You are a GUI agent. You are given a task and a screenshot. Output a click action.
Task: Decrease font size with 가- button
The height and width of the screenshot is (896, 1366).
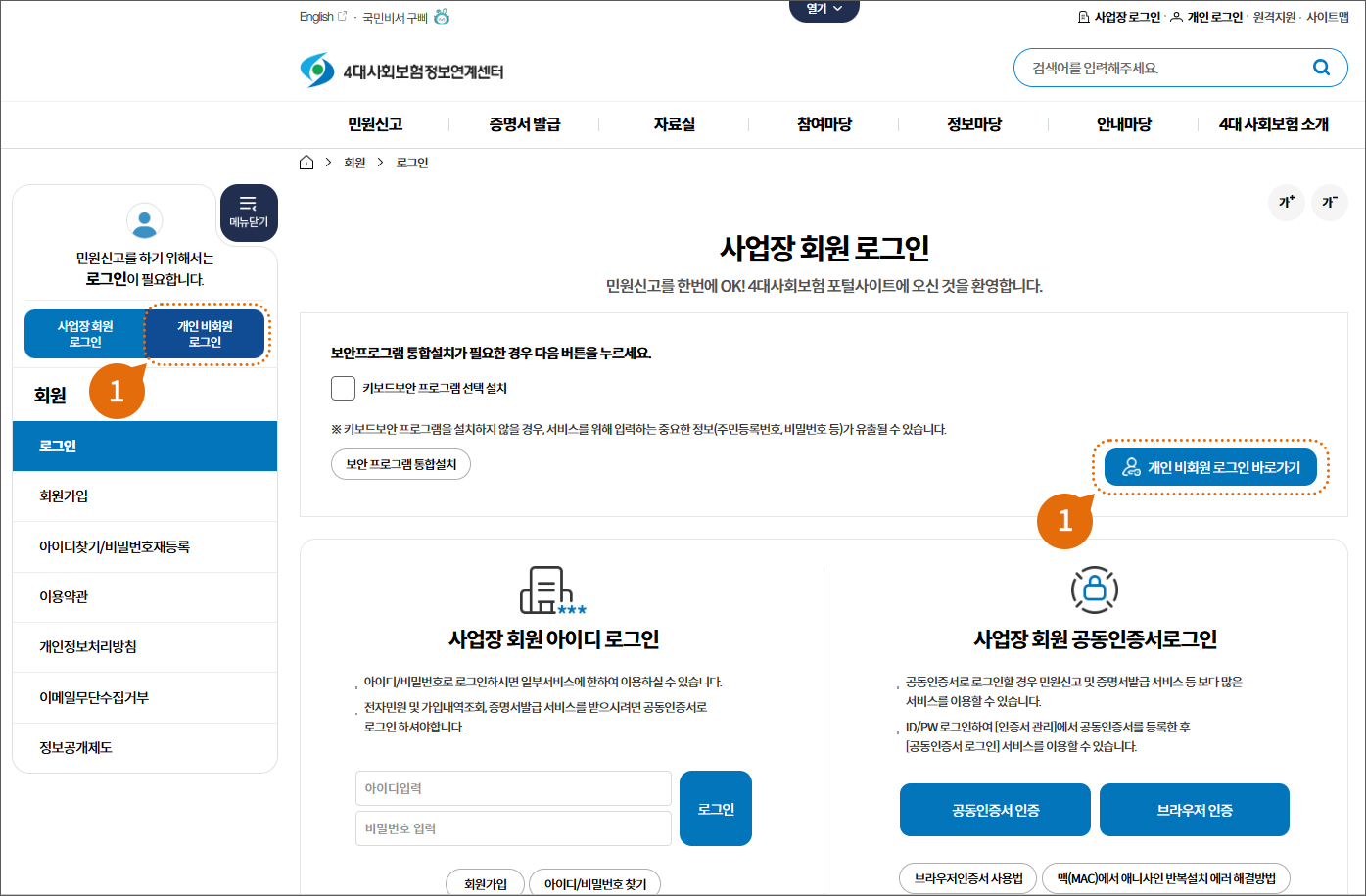[1330, 203]
